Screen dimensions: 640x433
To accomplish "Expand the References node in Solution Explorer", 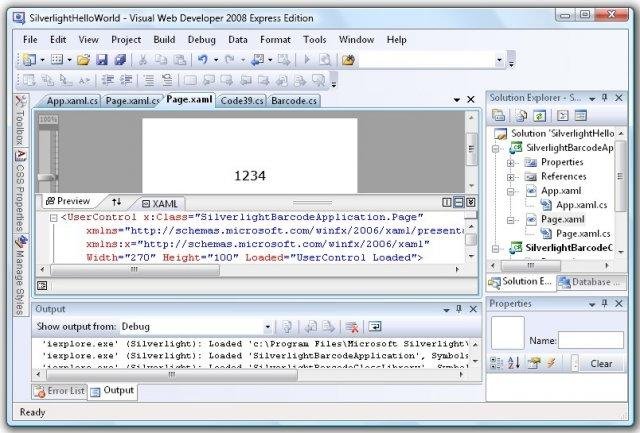I will coord(510,177).
